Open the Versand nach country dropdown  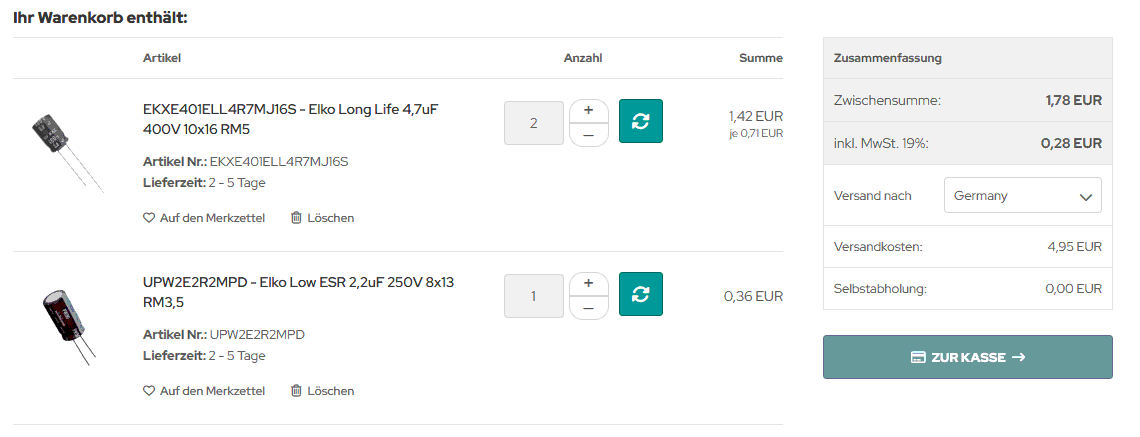(x=1022, y=196)
